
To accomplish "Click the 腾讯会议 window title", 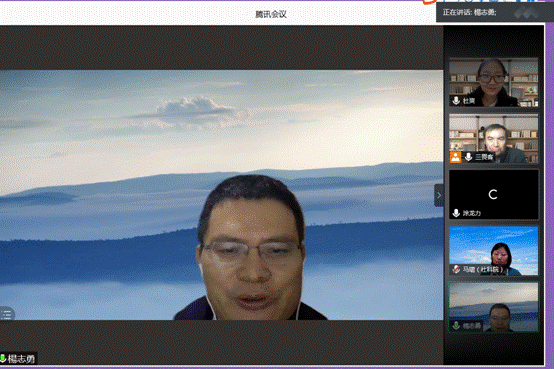I will (x=271, y=14).
